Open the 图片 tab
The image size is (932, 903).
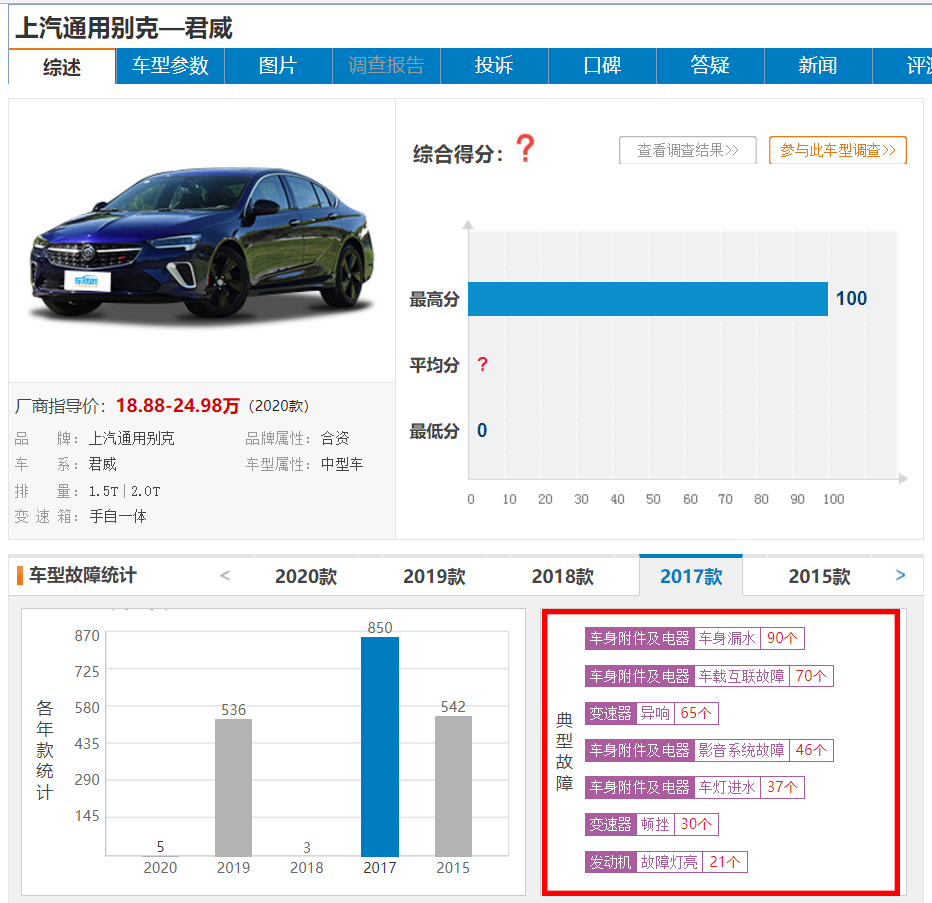tap(278, 66)
